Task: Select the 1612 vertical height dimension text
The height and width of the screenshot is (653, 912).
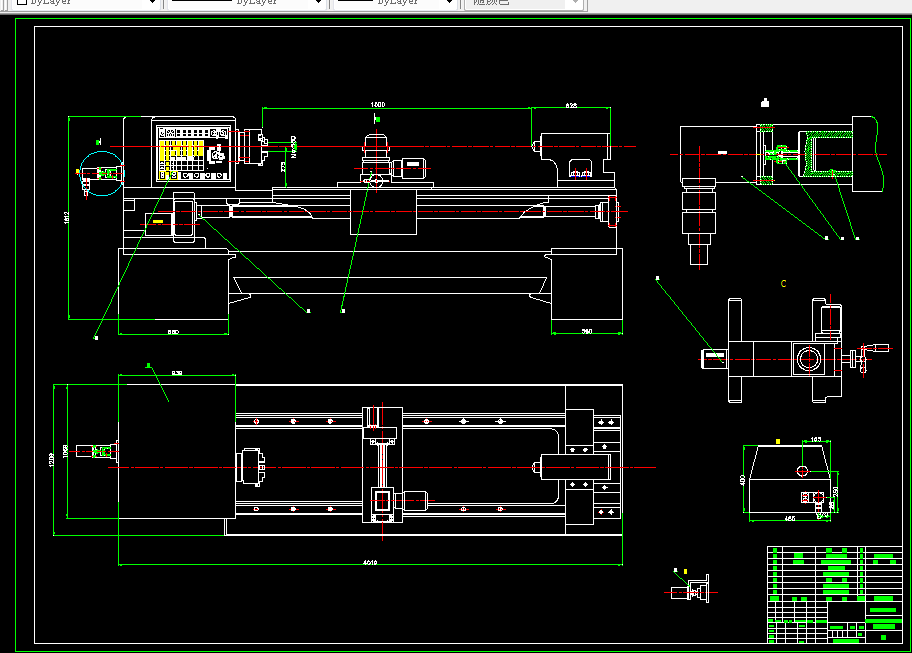Action: tap(66, 217)
